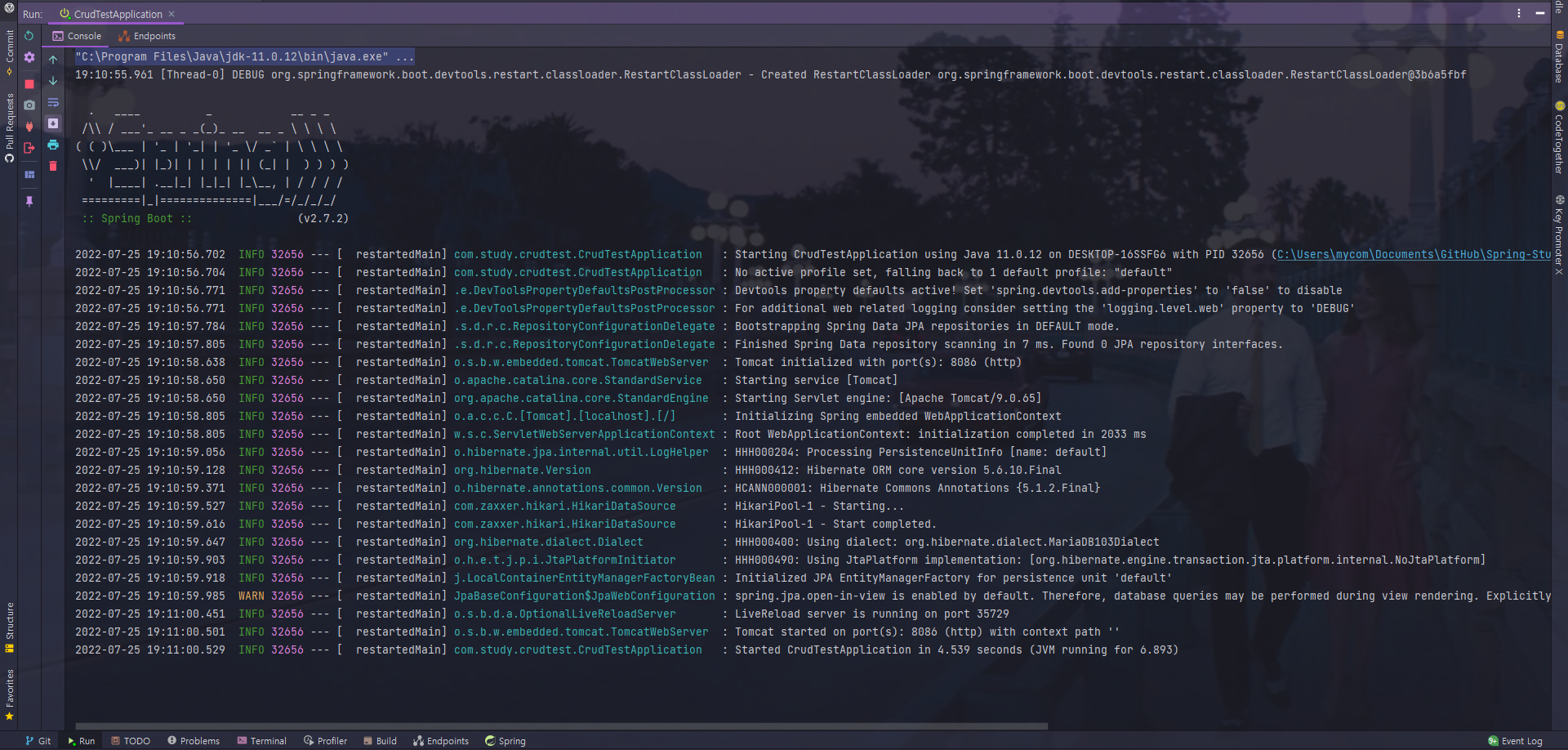1568x750 pixels.
Task: Click the horizontal console scrollbar
Action: click(562, 725)
